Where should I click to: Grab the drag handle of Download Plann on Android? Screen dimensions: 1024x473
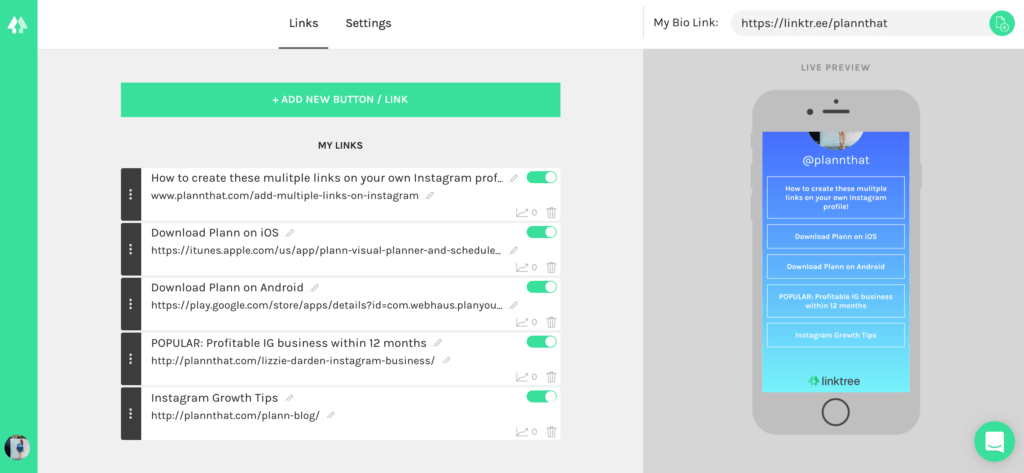point(131,304)
